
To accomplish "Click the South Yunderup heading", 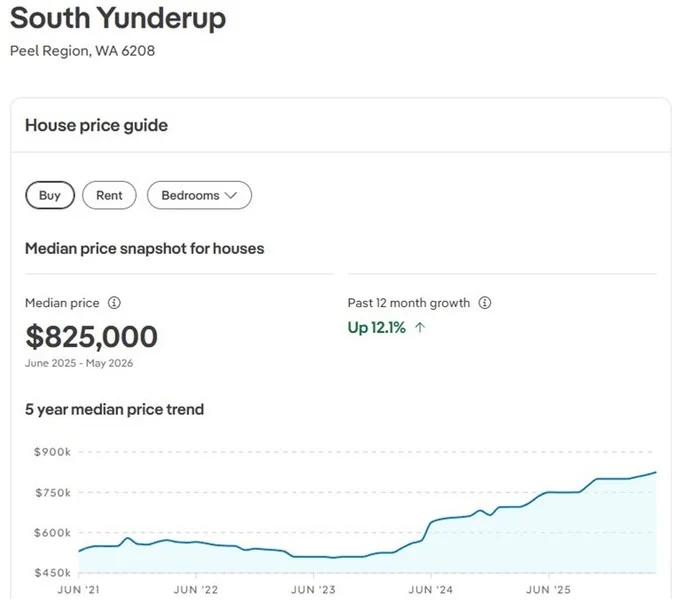I will pos(118,18).
